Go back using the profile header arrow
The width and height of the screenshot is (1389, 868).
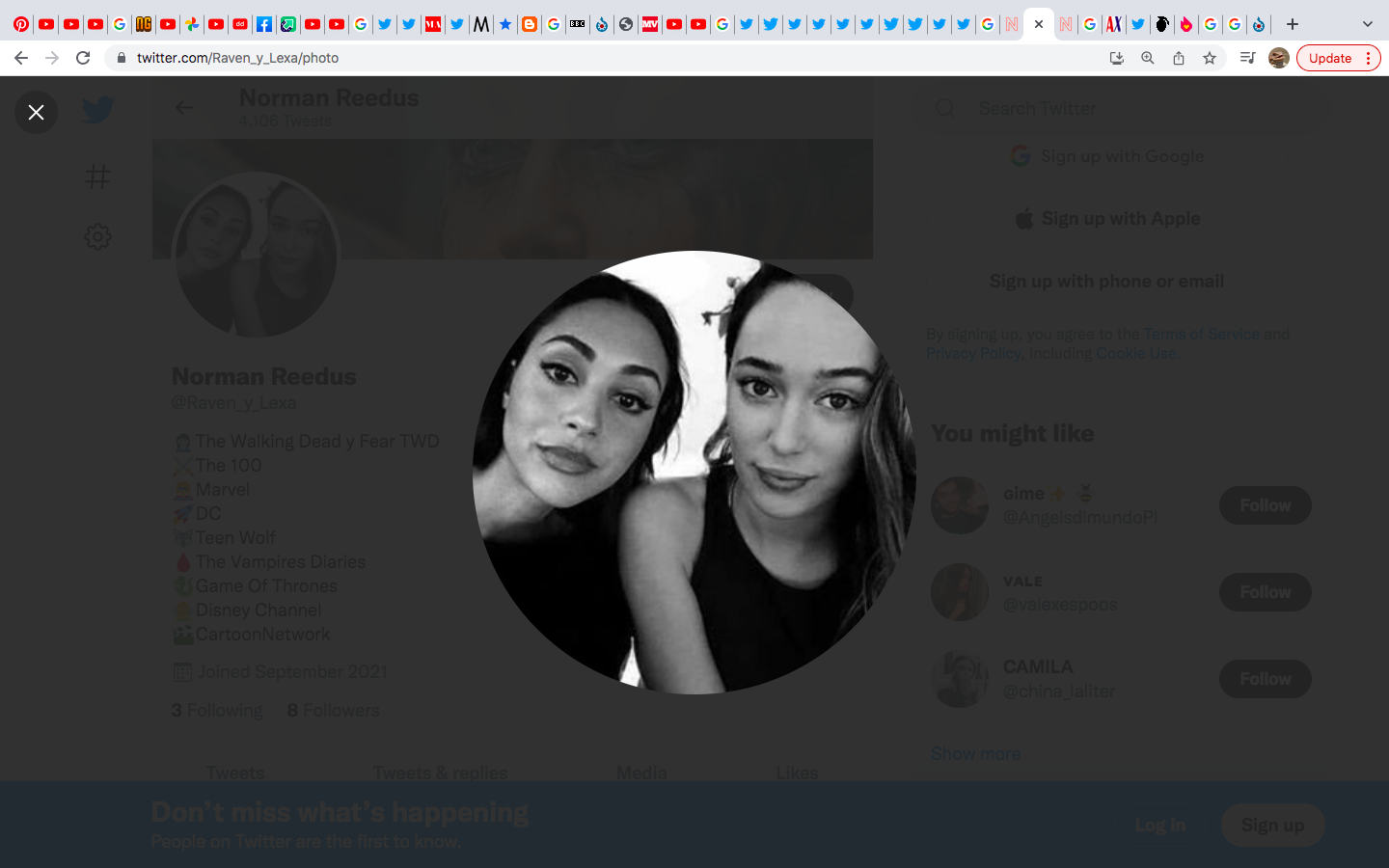coord(184,107)
